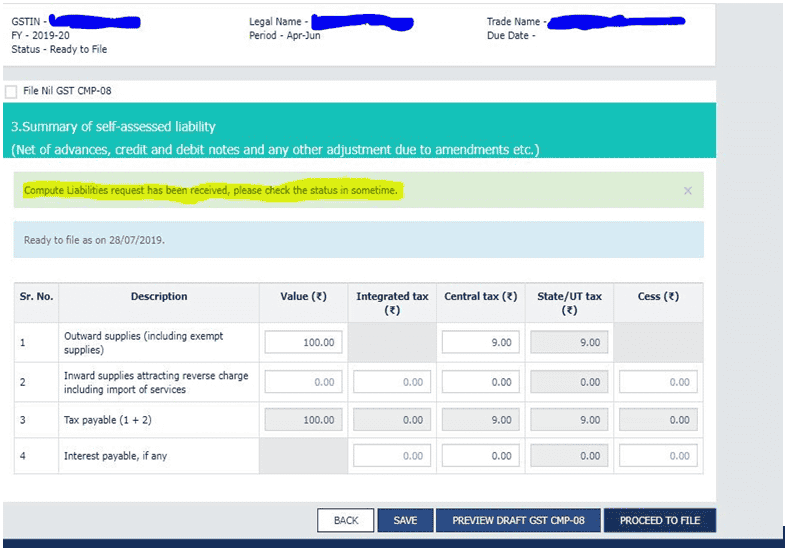Click PROCEED TO FILE button
The image size is (785, 551).
click(659, 520)
